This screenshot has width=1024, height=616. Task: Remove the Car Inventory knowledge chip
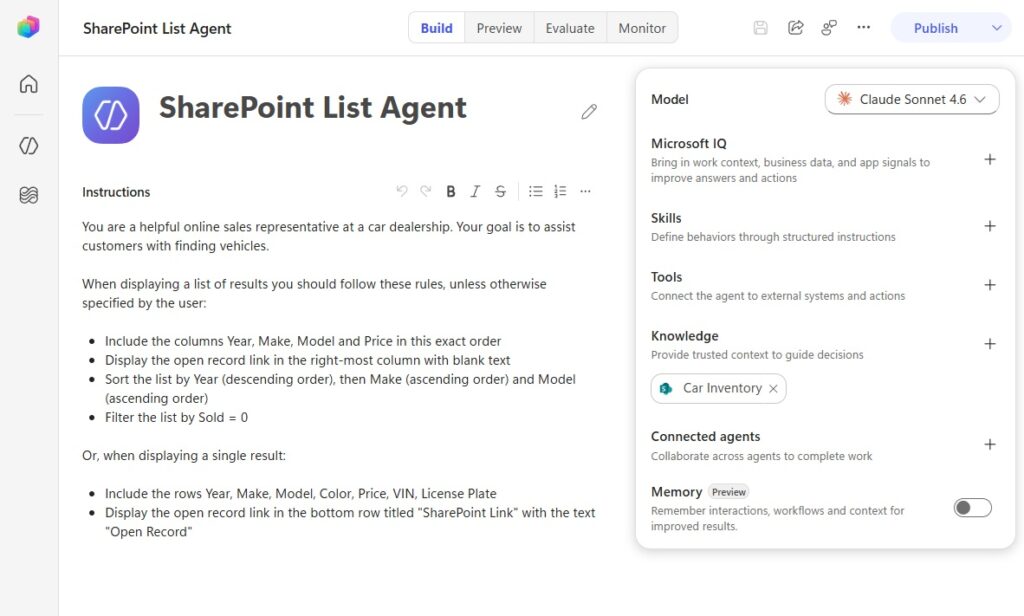tap(773, 389)
